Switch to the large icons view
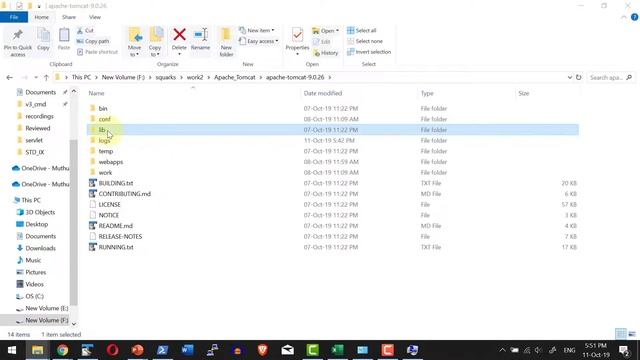This screenshot has width=640, height=360. pyautogui.click(x=632, y=334)
